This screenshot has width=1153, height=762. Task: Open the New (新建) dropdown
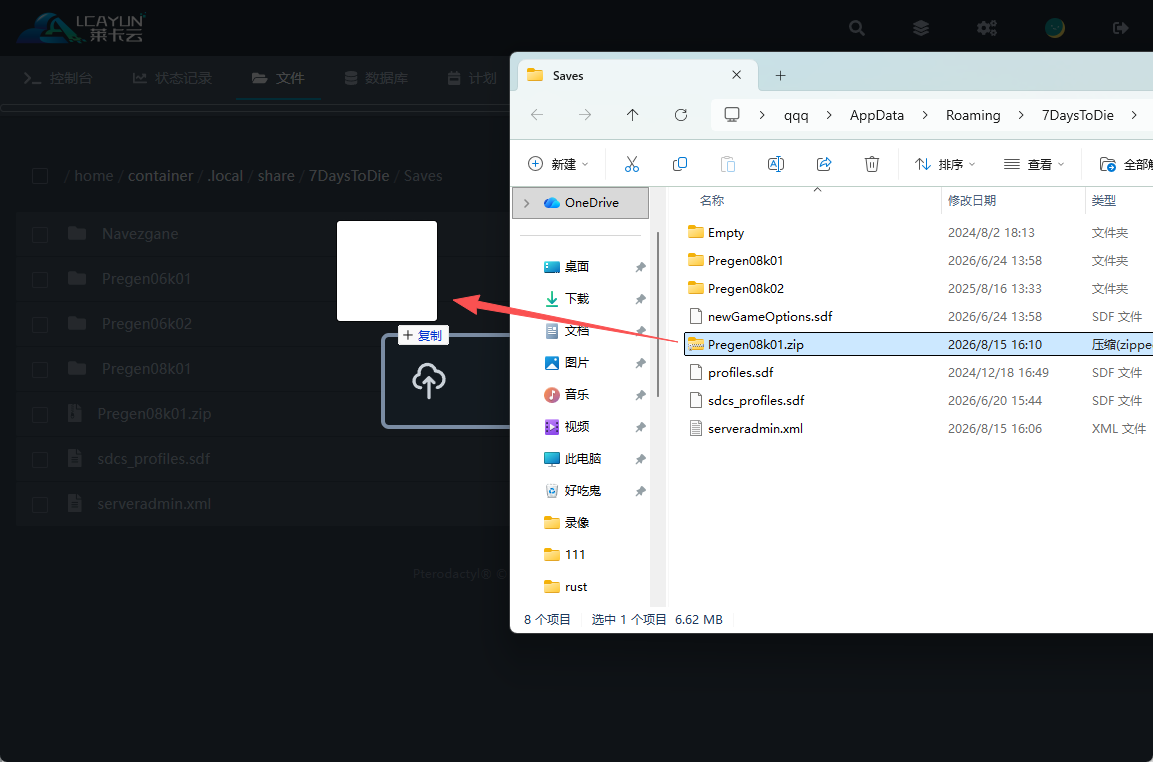558,164
